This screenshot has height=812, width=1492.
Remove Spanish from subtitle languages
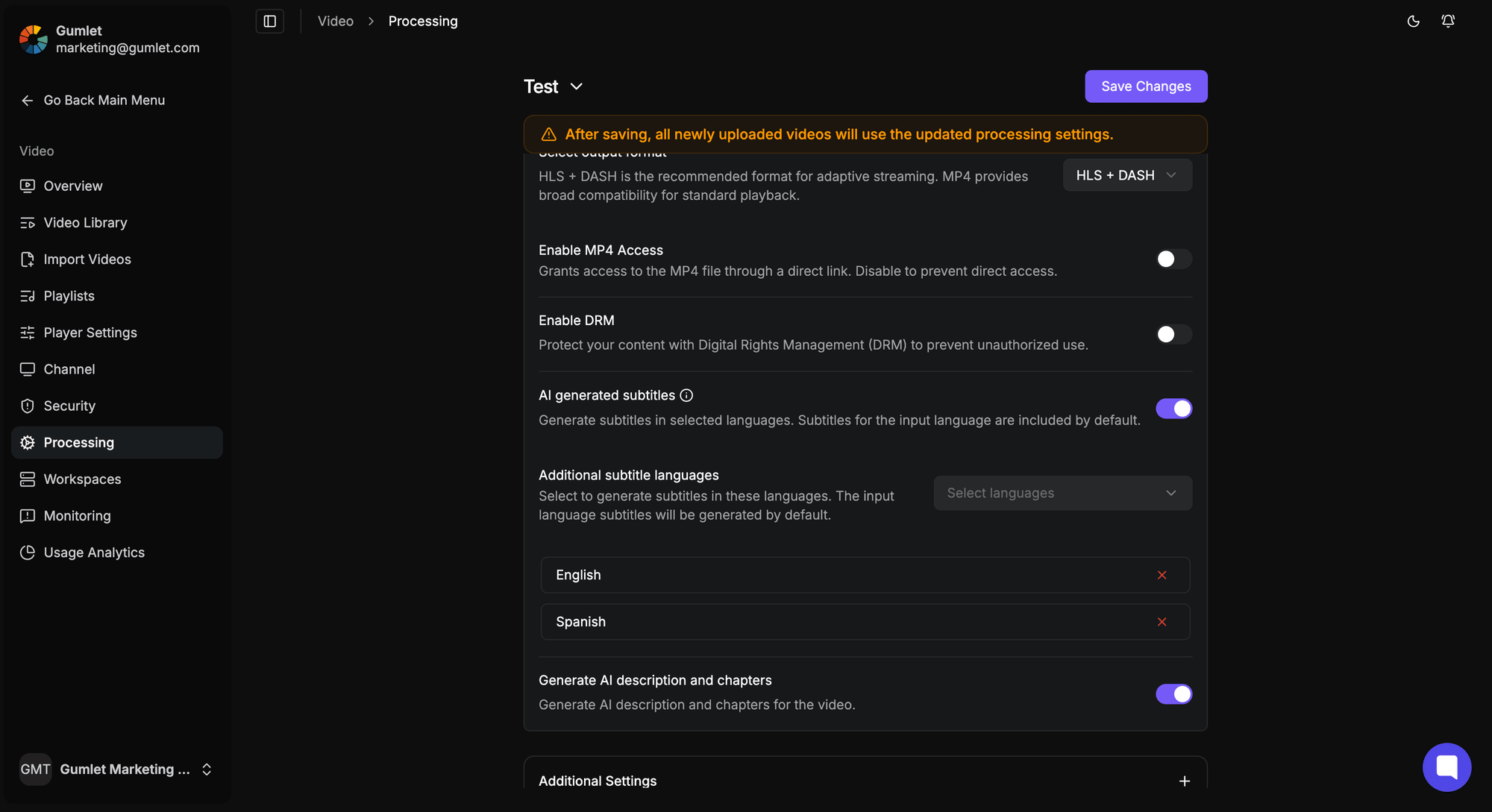point(1162,621)
